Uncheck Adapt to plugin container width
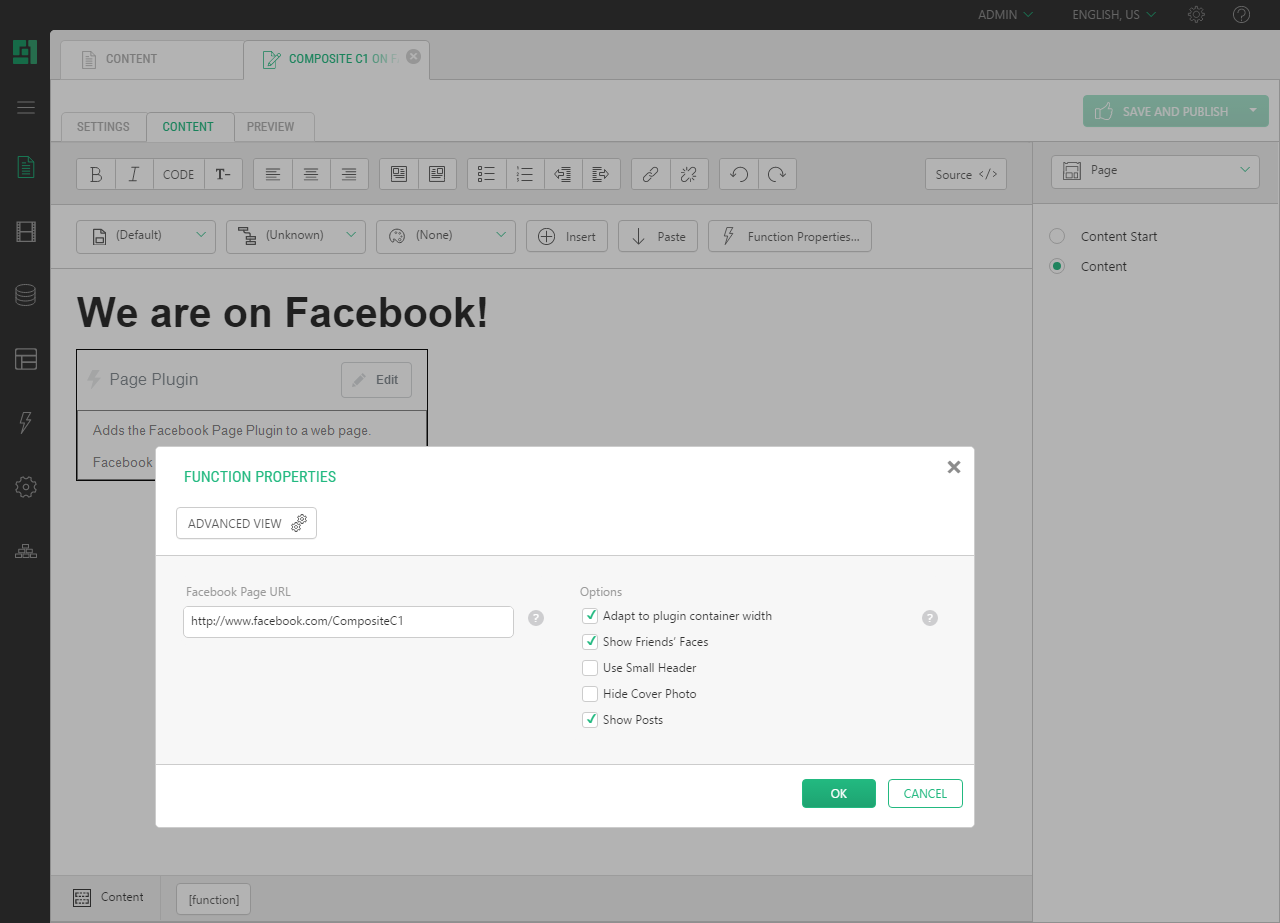This screenshot has width=1280, height=923. [x=590, y=616]
